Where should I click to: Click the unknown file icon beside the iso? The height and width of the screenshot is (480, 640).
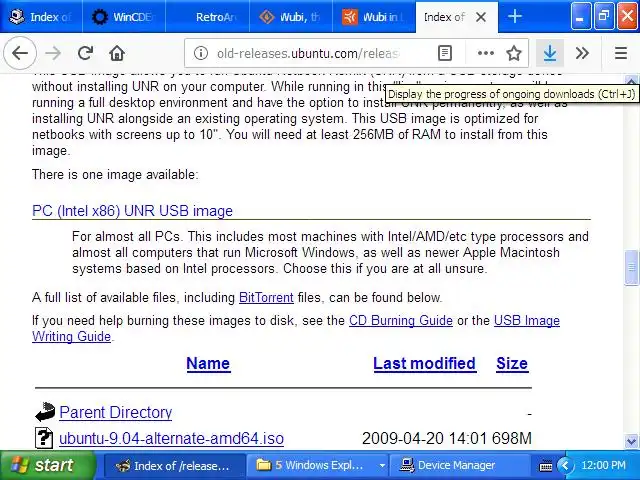44,438
